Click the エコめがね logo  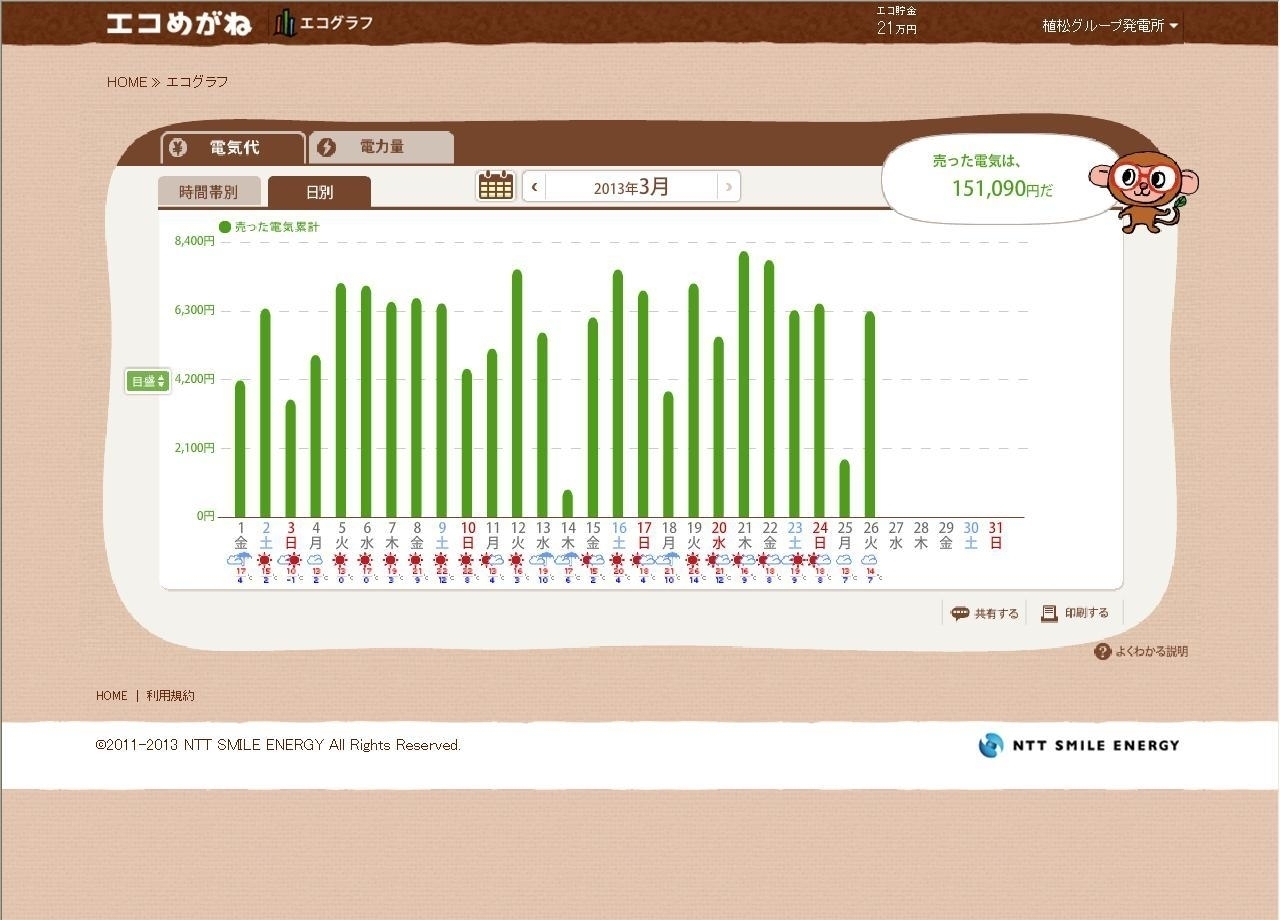point(179,23)
